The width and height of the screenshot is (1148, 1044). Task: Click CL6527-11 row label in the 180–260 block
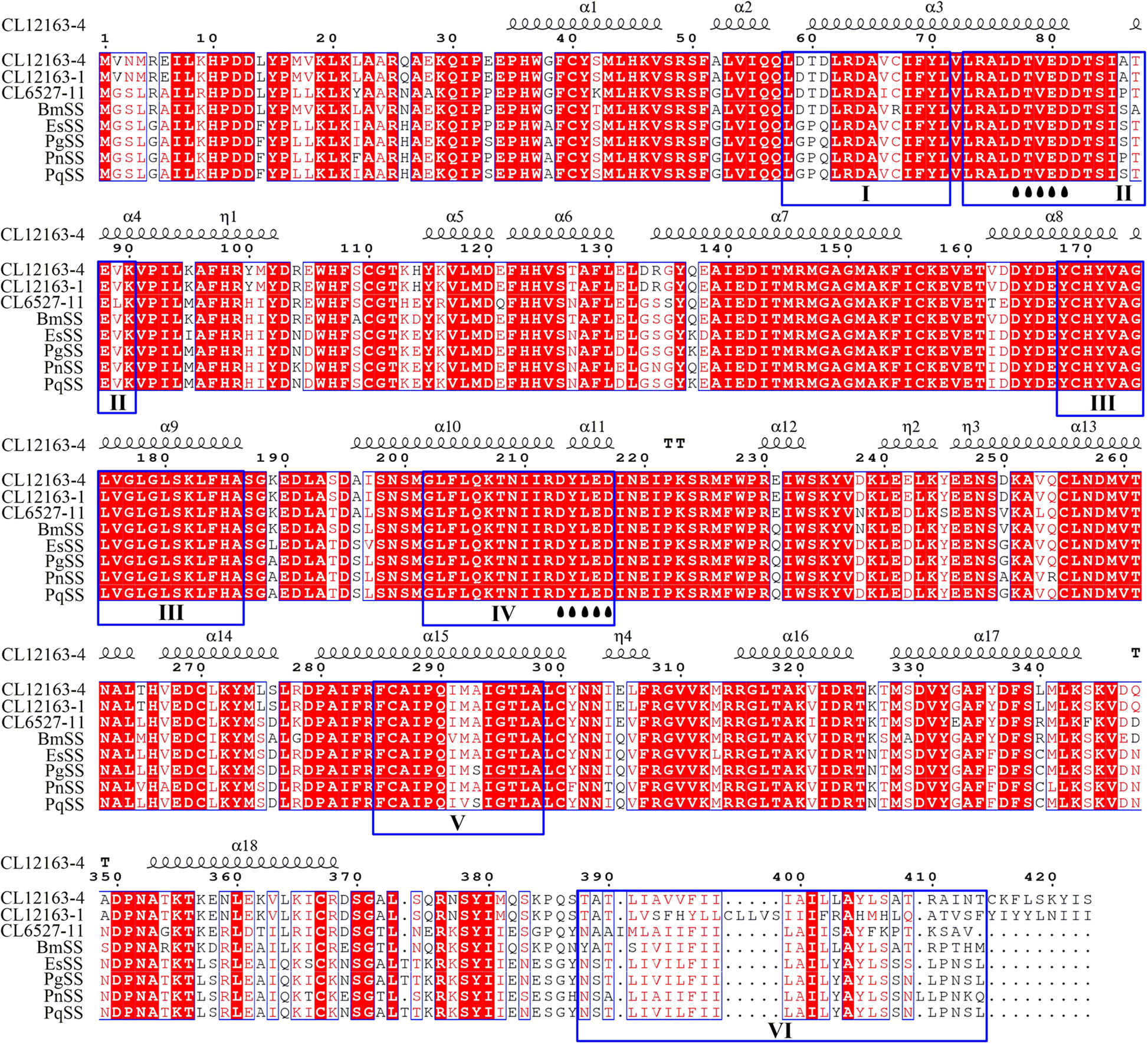(x=43, y=513)
